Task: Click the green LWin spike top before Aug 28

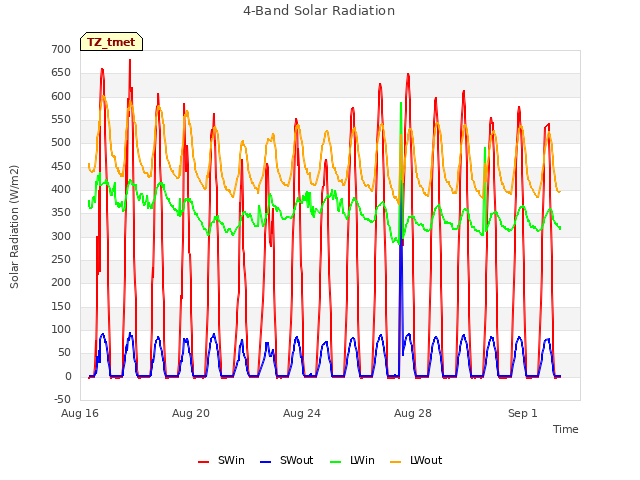Action: click(401, 103)
